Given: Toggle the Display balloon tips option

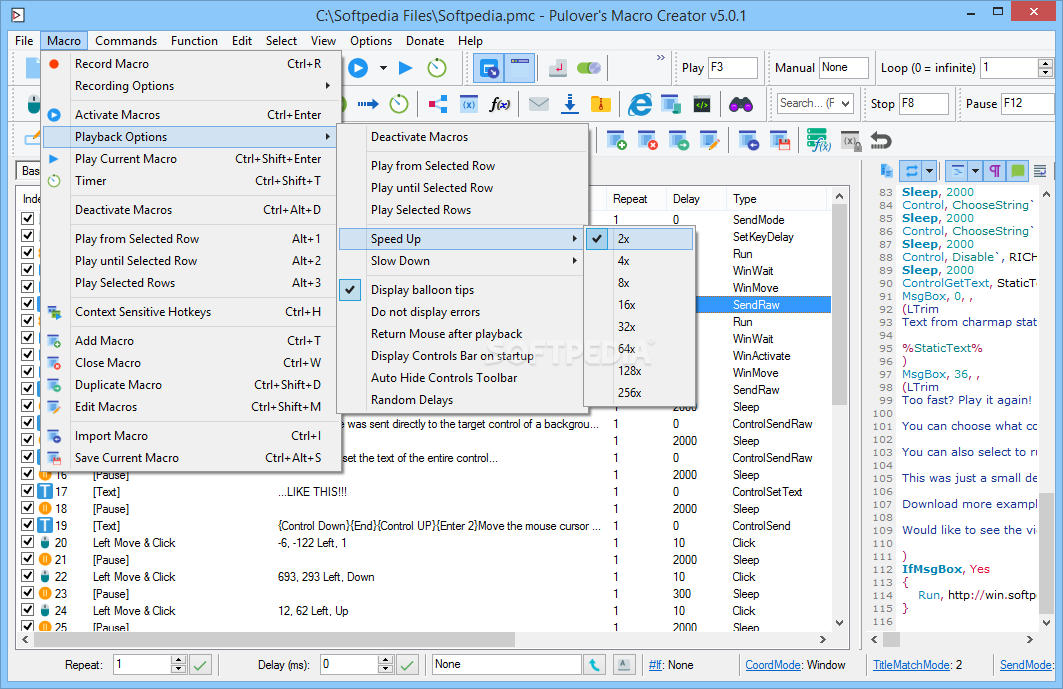Looking at the screenshot, I should point(462,290).
